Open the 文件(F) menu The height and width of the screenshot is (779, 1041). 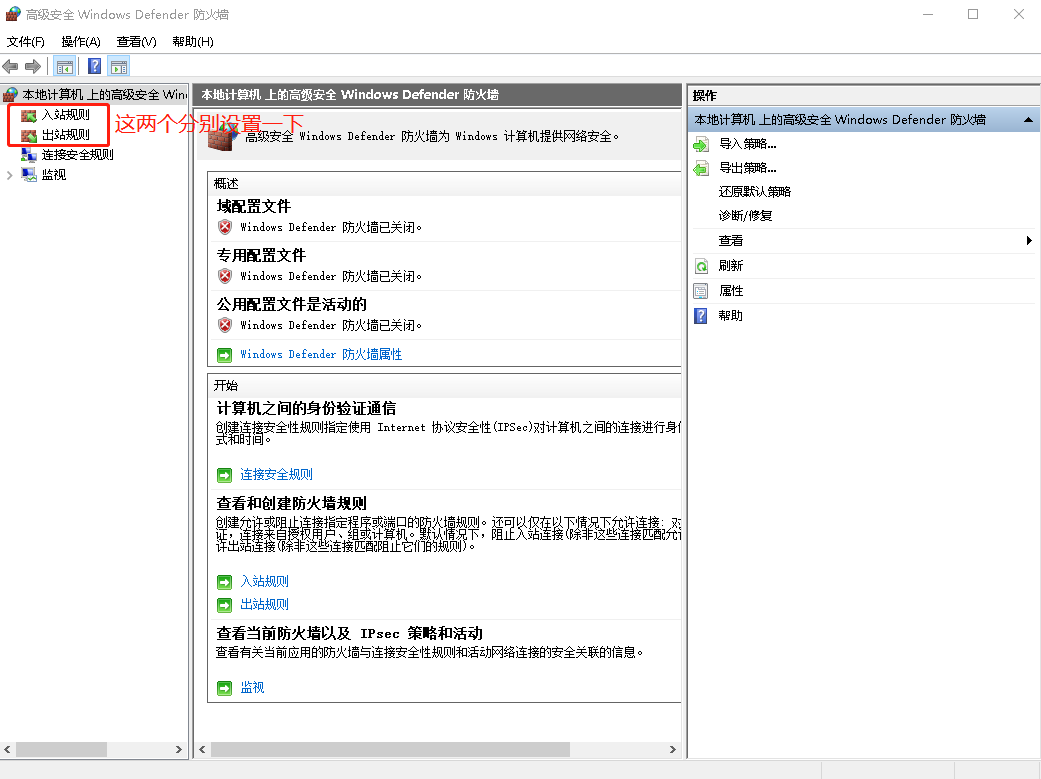pyautogui.click(x=26, y=41)
